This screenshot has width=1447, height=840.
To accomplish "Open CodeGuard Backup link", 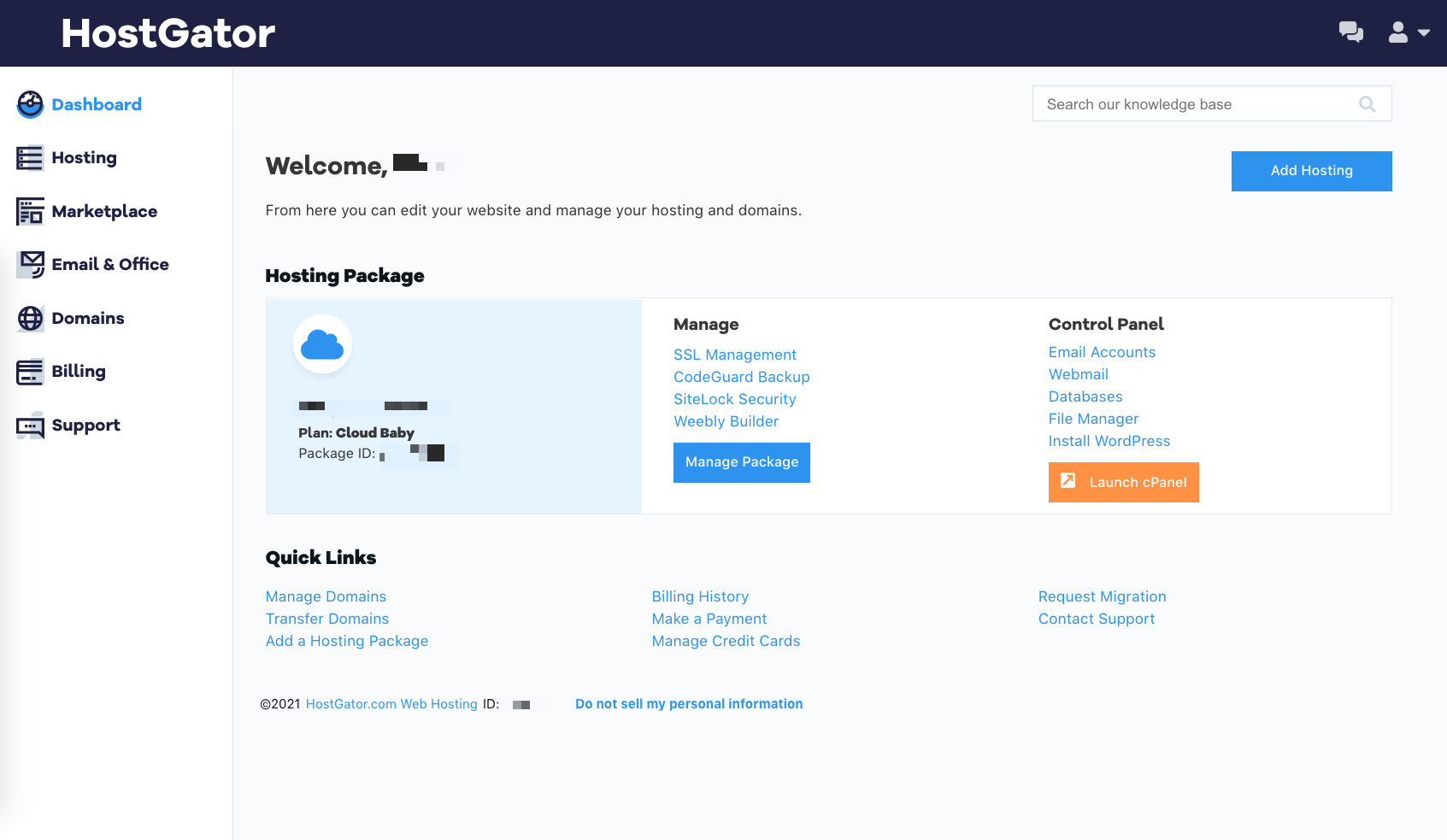I will coord(742,377).
